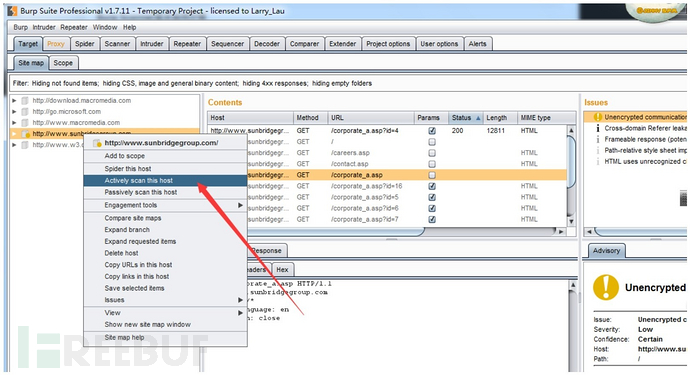Open the Alerts tab
Screen dimensions: 690x375
point(477,44)
